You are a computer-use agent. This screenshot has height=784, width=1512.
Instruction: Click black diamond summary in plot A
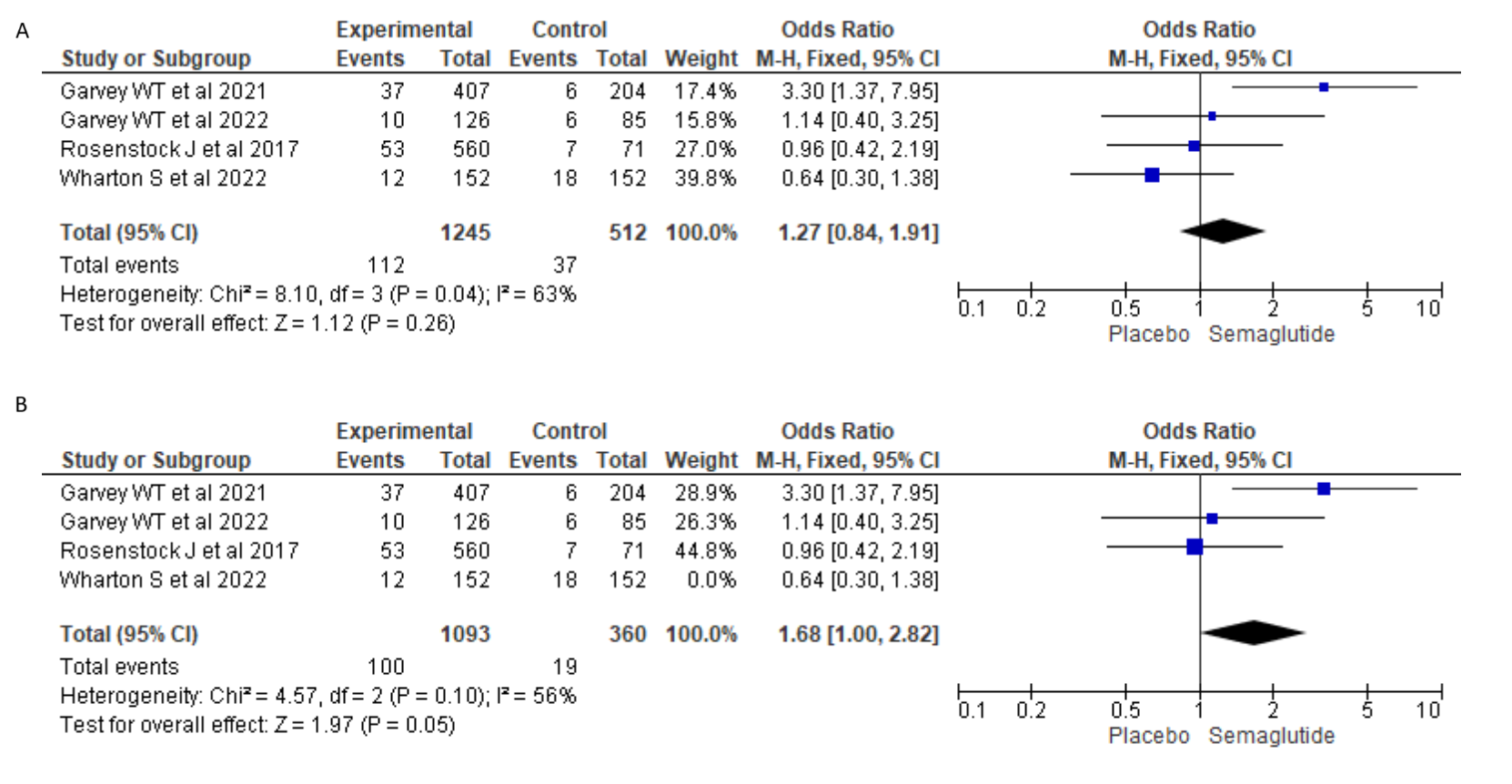click(x=1222, y=231)
